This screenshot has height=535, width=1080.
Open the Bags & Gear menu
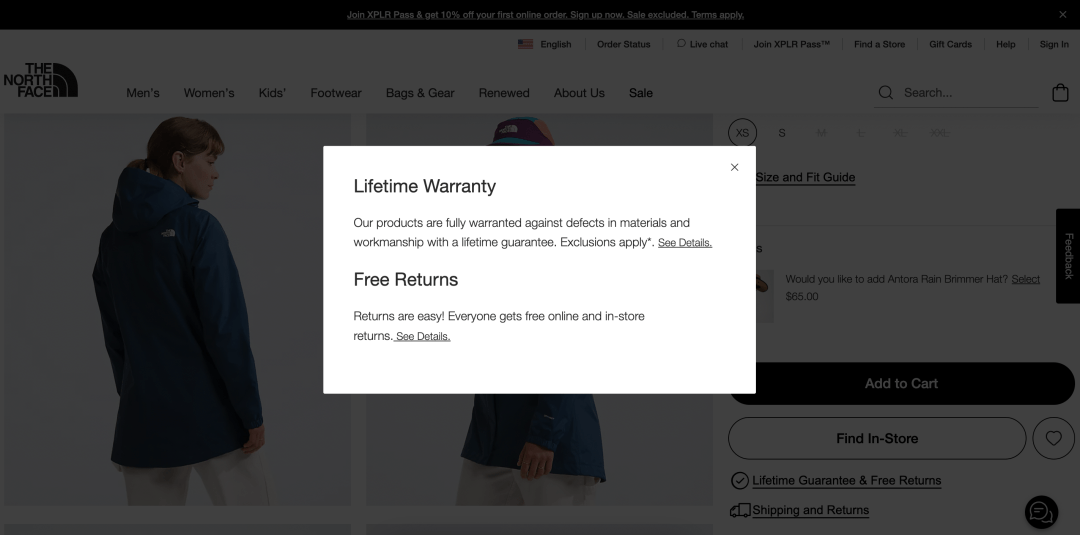(420, 93)
